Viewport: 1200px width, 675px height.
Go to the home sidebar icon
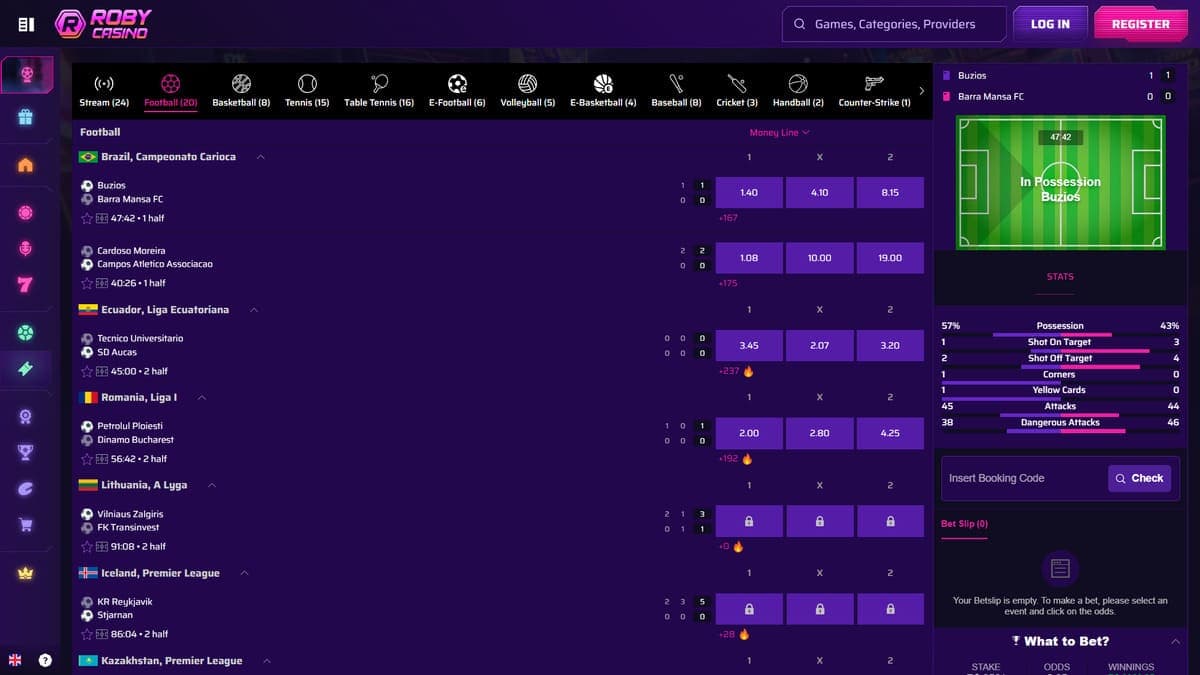coord(26,165)
